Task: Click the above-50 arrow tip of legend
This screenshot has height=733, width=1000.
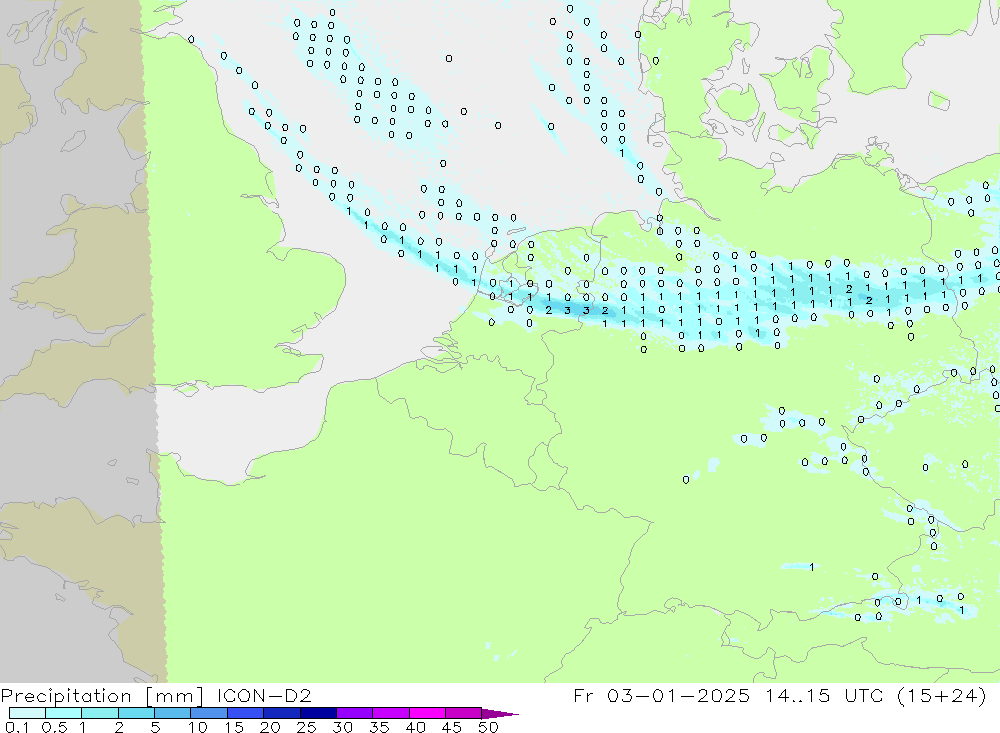Action: coord(500,714)
